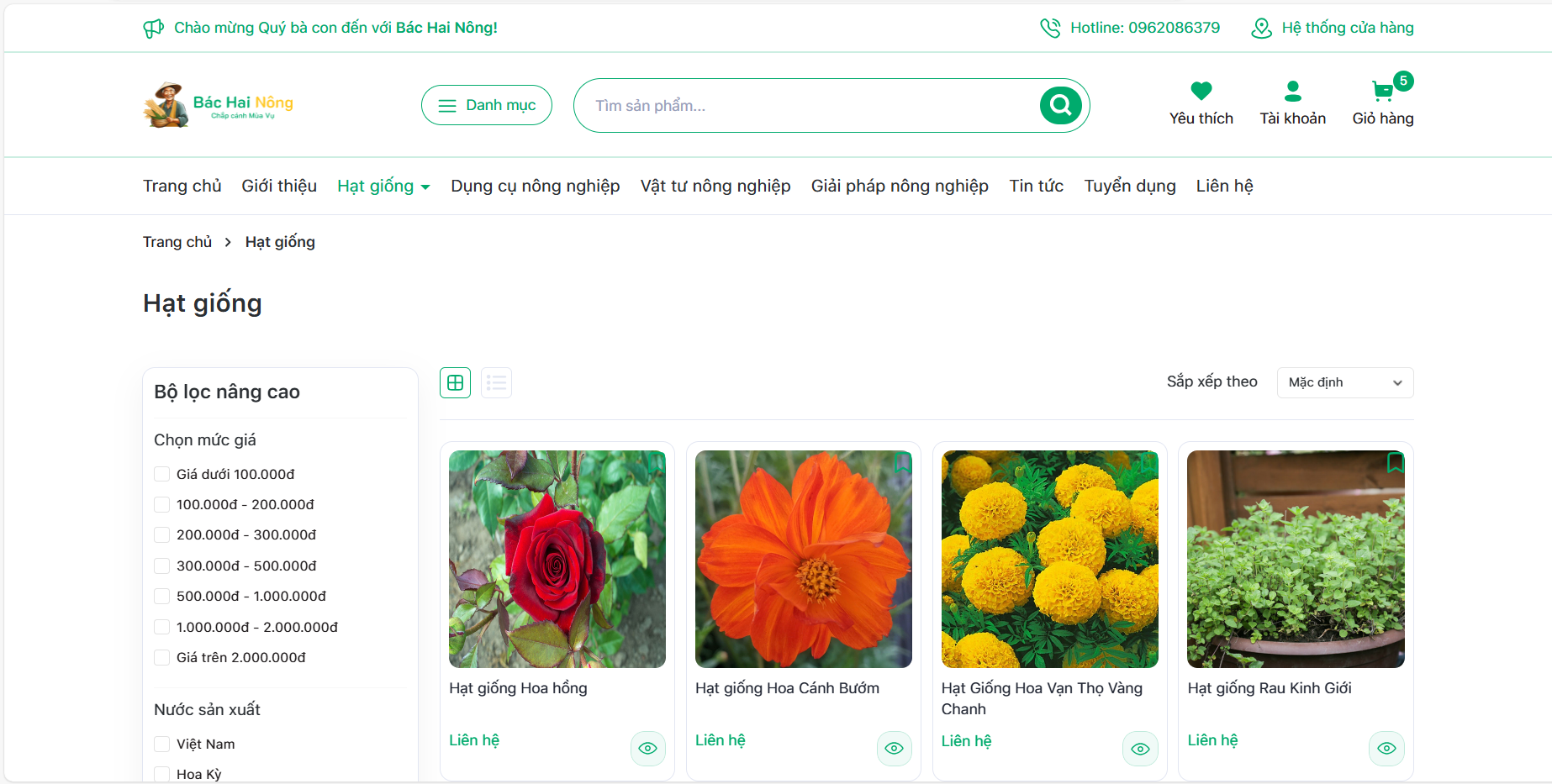This screenshot has width=1552, height=784.
Task: Open the green herb product image
Action: [x=1296, y=559]
